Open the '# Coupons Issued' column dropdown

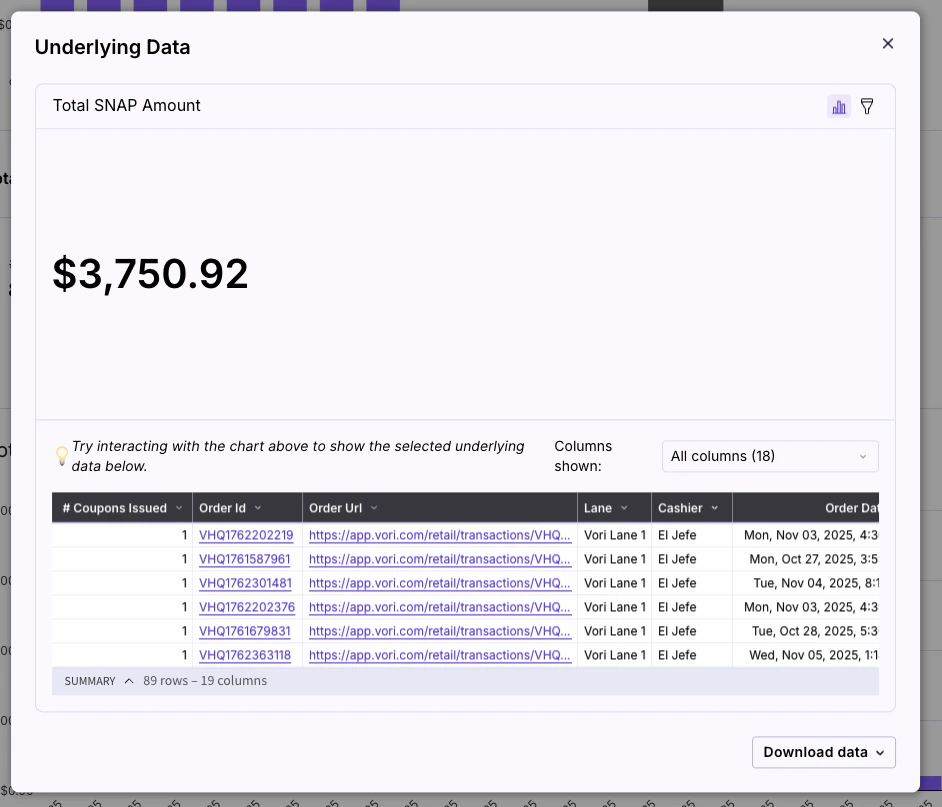pos(180,507)
